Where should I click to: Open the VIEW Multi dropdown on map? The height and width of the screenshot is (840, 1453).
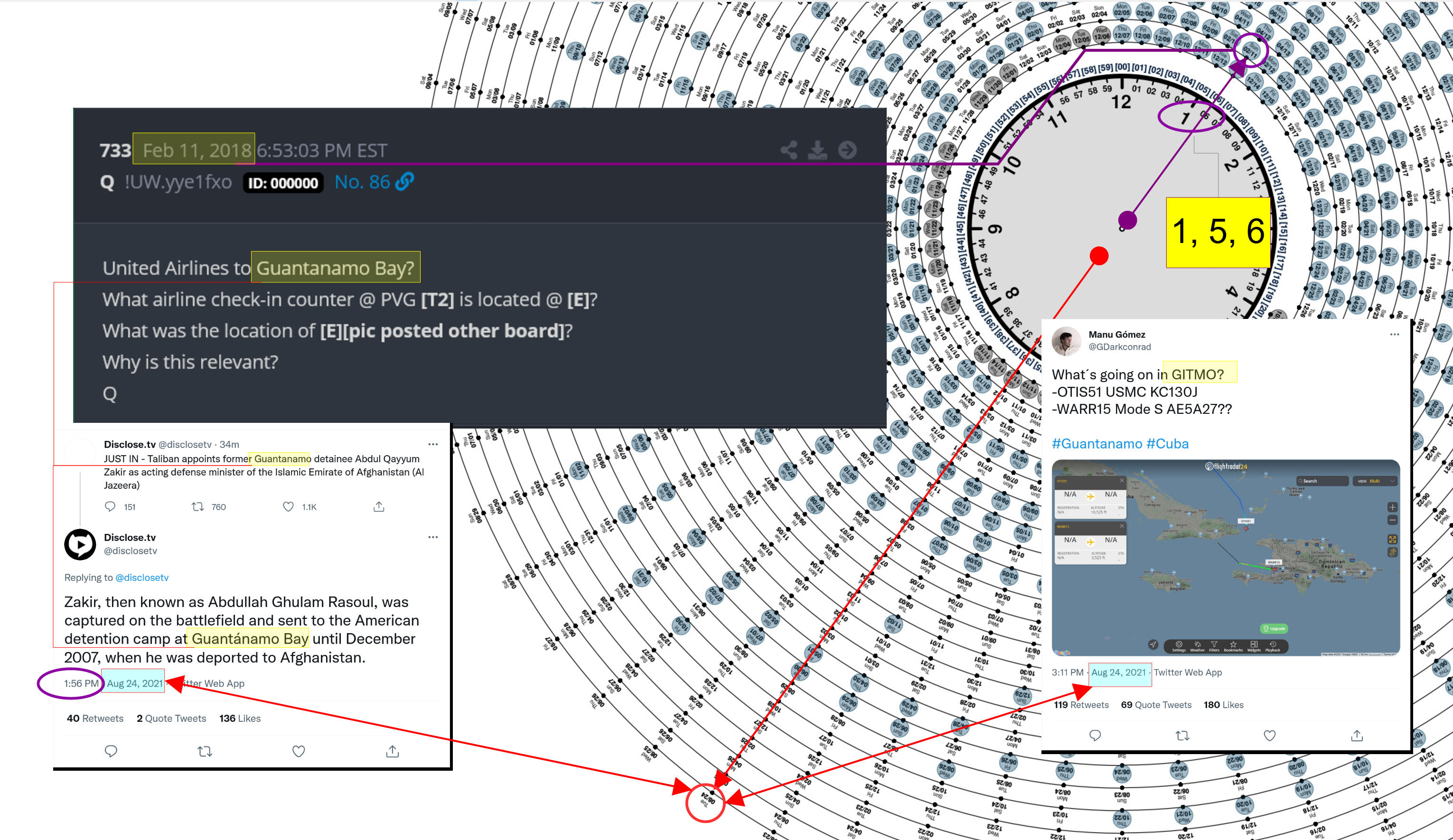click(1375, 481)
